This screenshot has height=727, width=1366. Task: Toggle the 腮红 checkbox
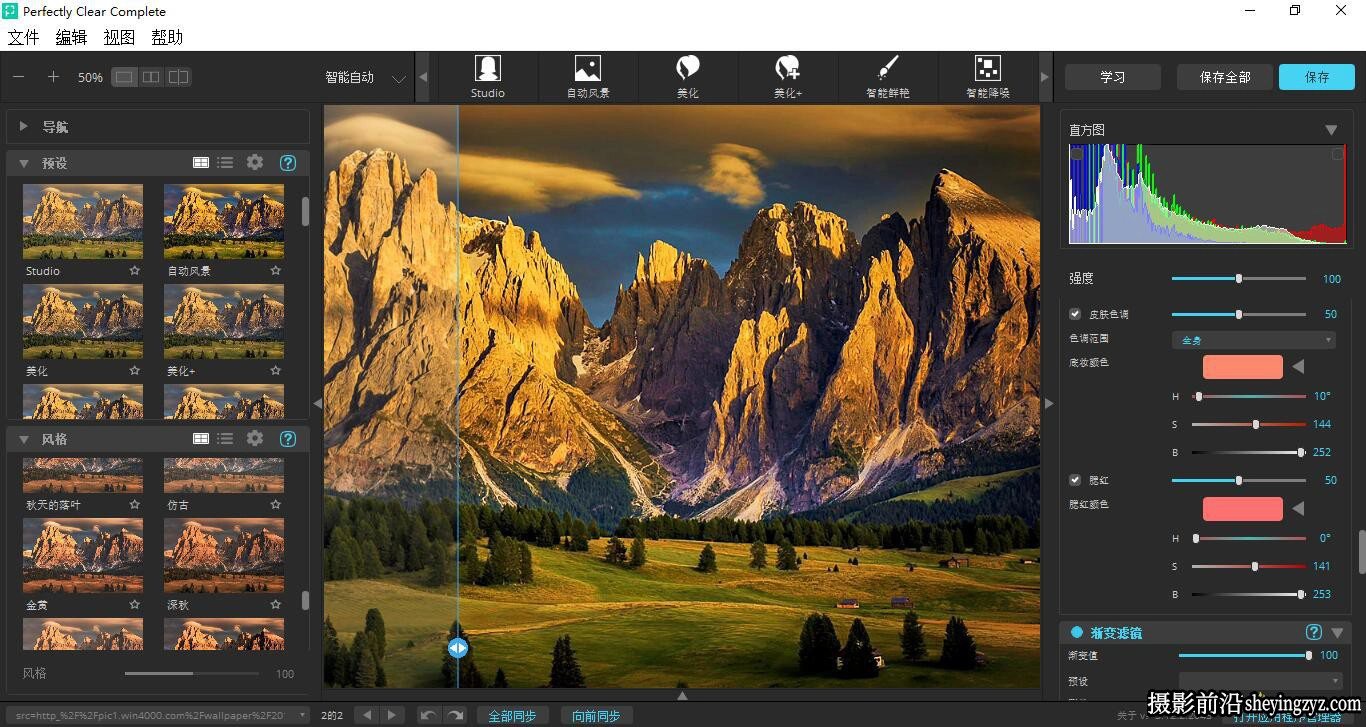click(1075, 480)
